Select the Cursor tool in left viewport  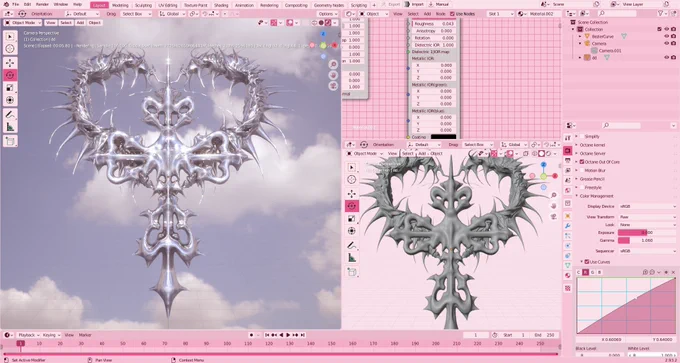coord(10,49)
